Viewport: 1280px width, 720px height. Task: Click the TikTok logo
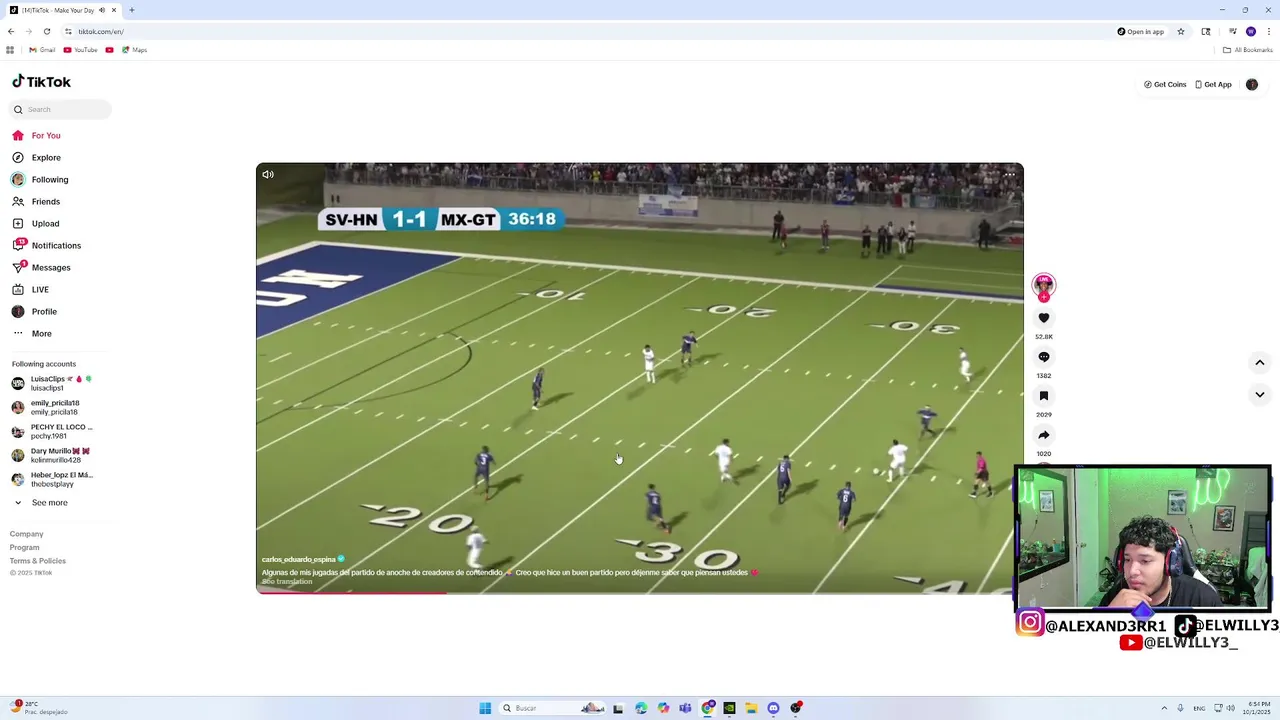point(41,82)
